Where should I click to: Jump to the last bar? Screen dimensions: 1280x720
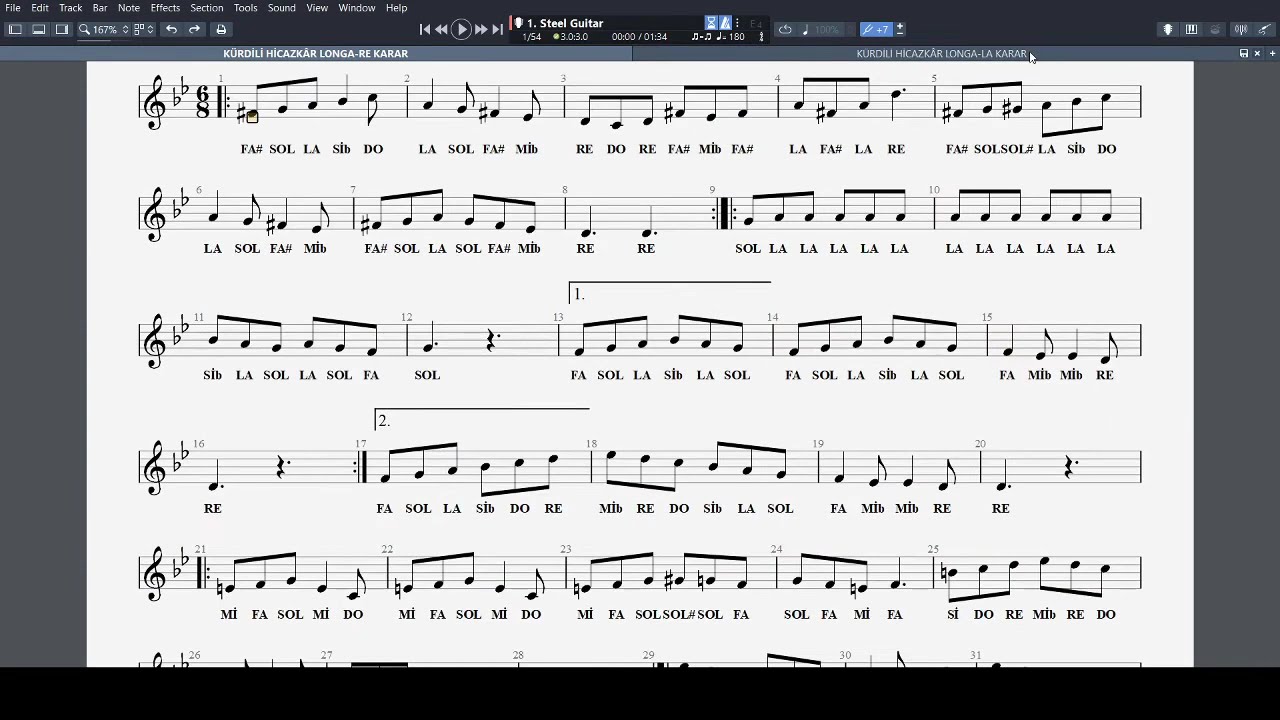click(x=497, y=30)
